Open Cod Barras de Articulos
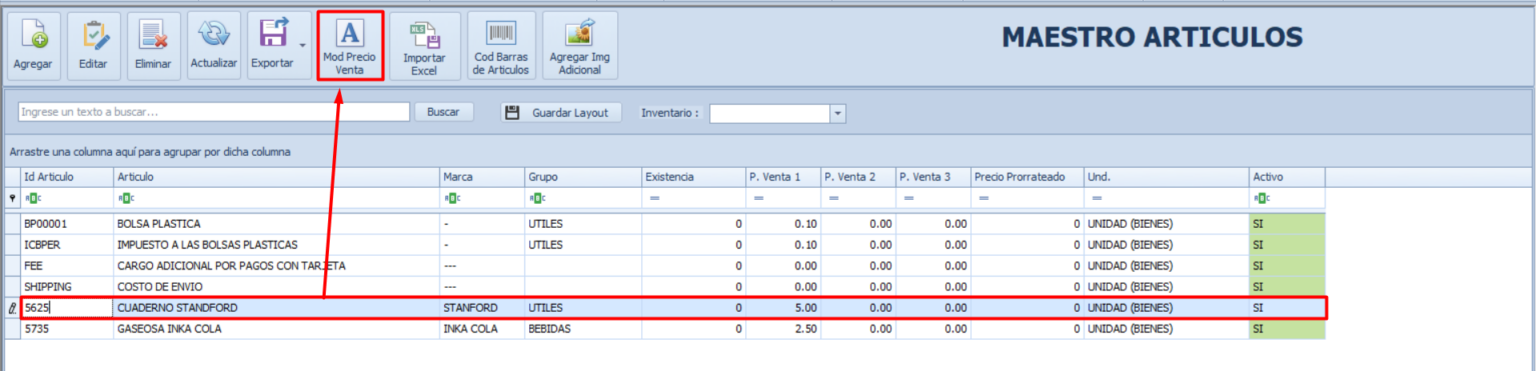This screenshot has height=371, width=1536. [x=501, y=46]
